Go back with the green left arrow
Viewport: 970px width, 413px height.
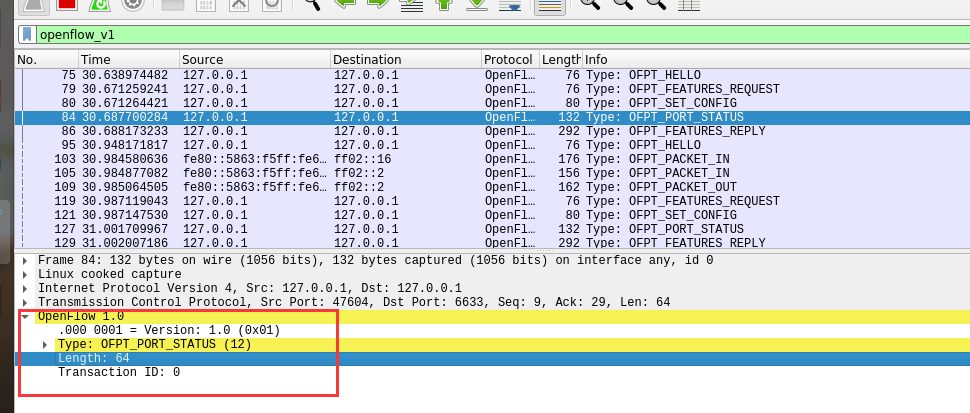click(x=345, y=4)
